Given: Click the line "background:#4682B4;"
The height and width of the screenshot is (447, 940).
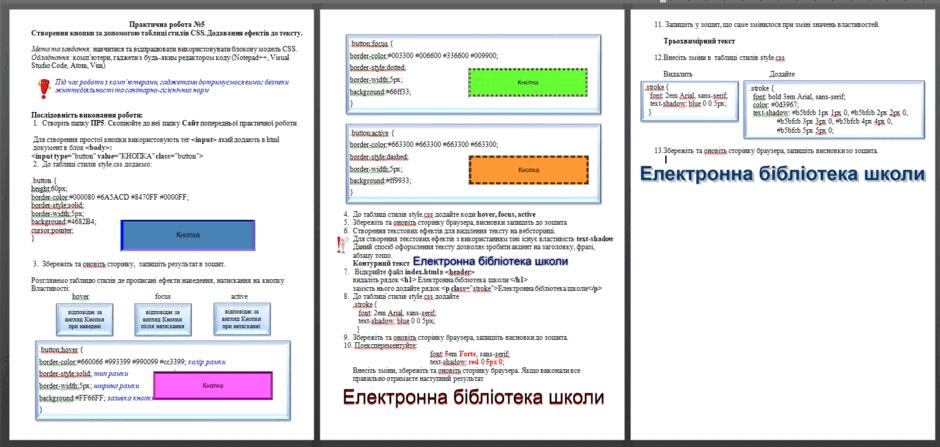Looking at the screenshot, I should coord(64,221).
